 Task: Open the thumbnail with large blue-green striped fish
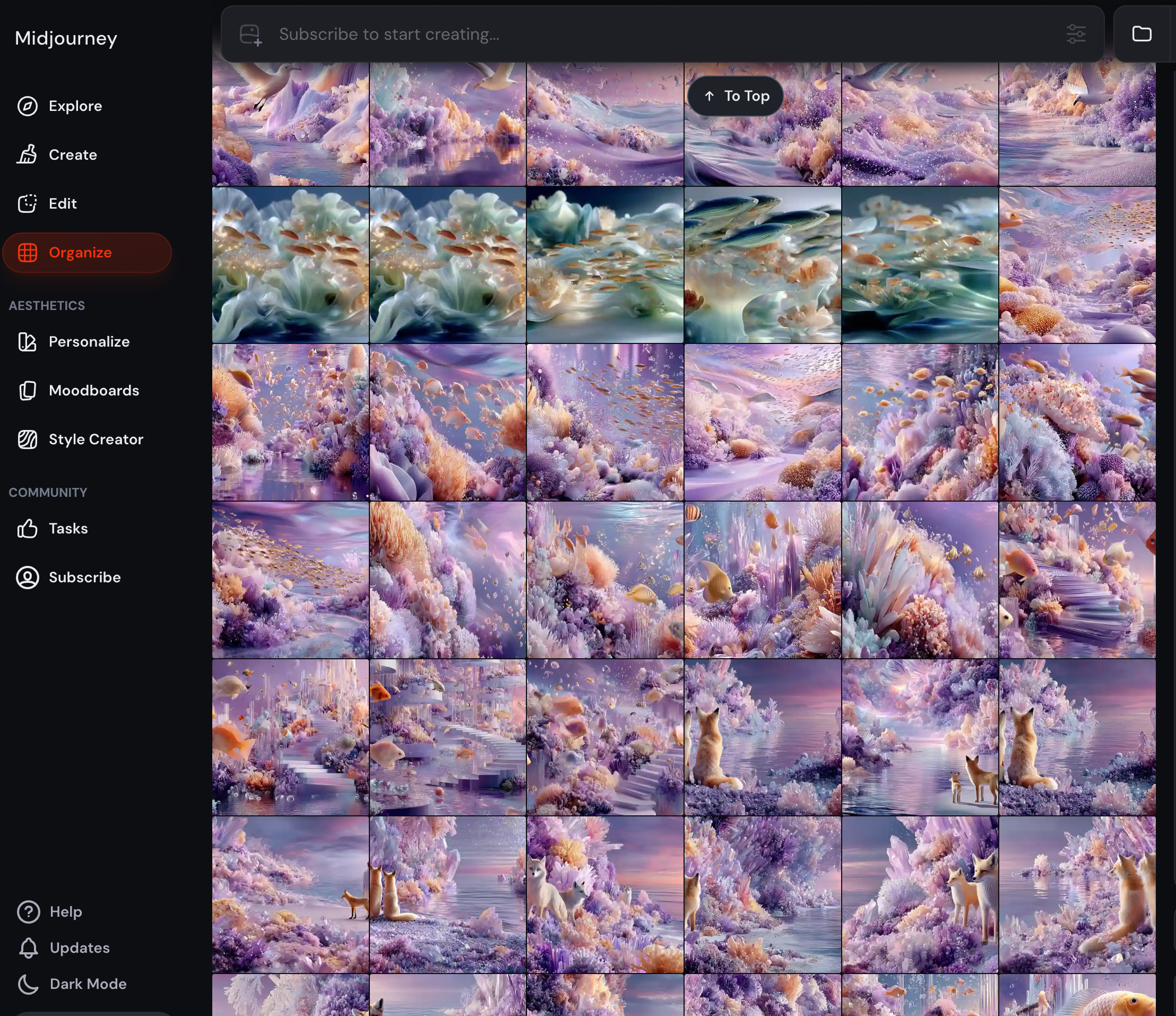(762, 265)
